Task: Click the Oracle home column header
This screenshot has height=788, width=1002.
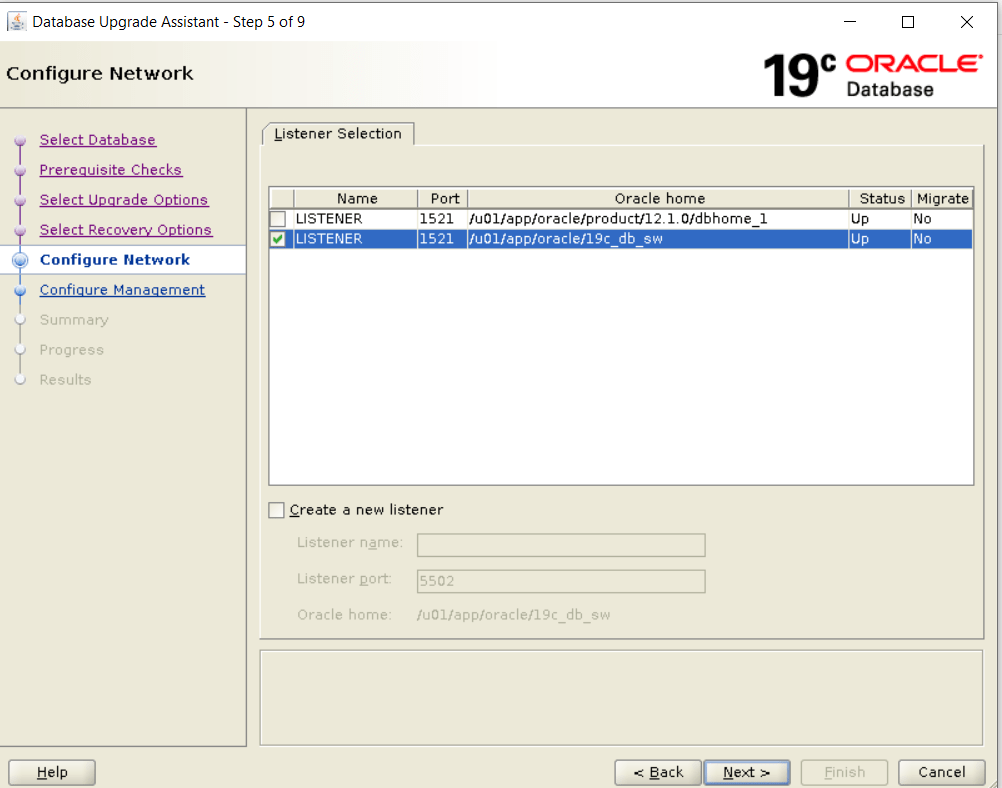Action: coord(659,198)
